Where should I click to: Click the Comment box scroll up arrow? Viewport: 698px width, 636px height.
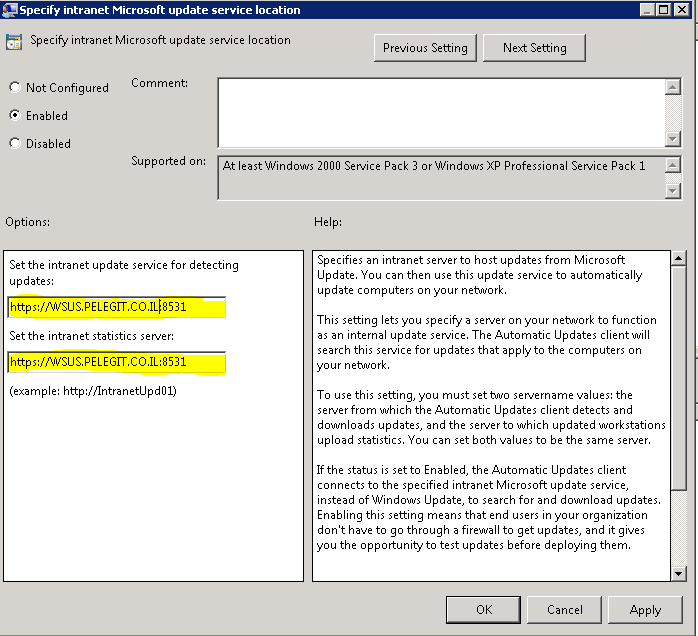coord(673,87)
